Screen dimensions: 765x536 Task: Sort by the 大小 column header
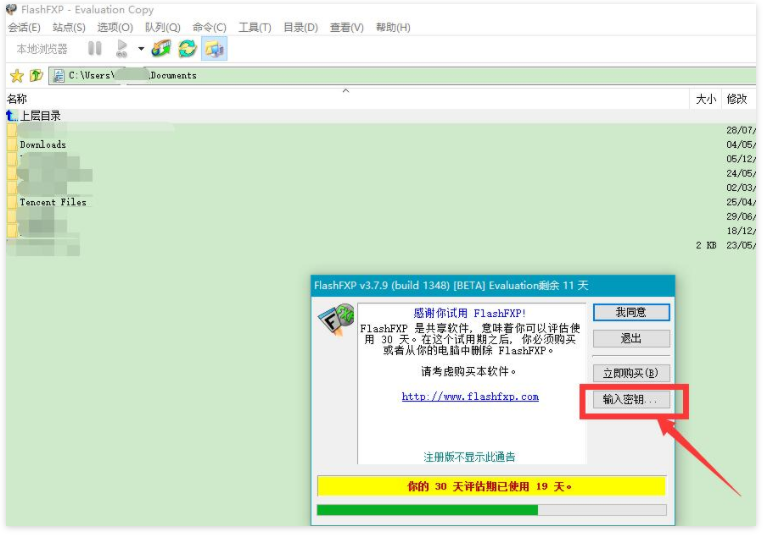click(705, 99)
